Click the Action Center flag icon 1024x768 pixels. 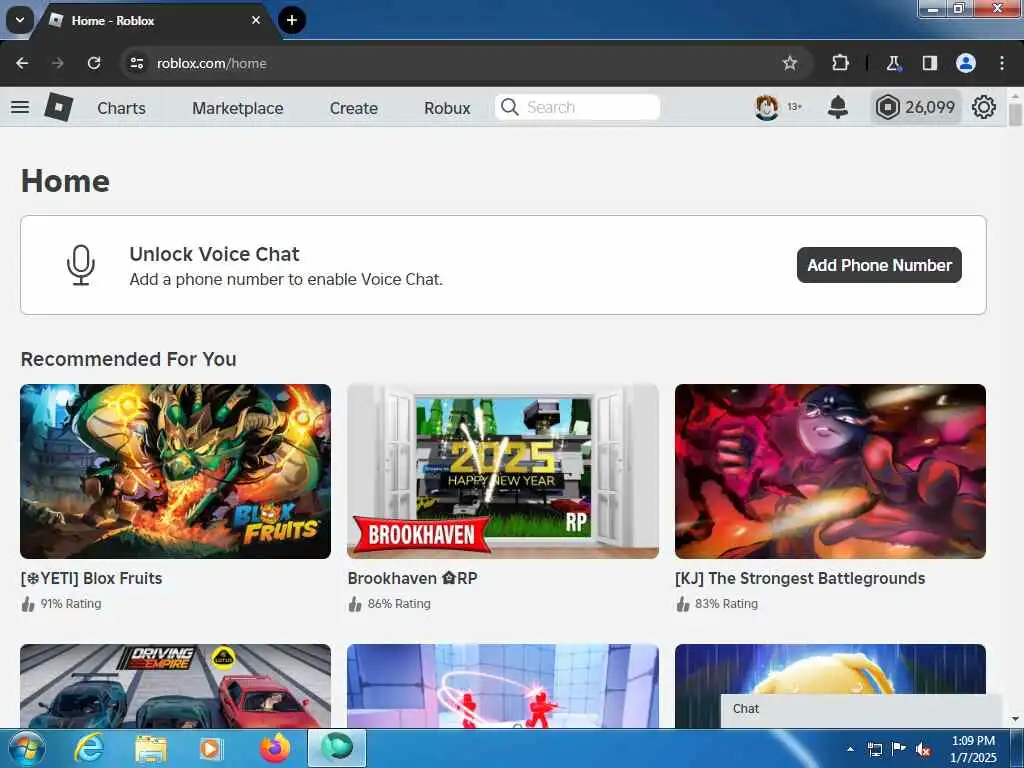(899, 749)
